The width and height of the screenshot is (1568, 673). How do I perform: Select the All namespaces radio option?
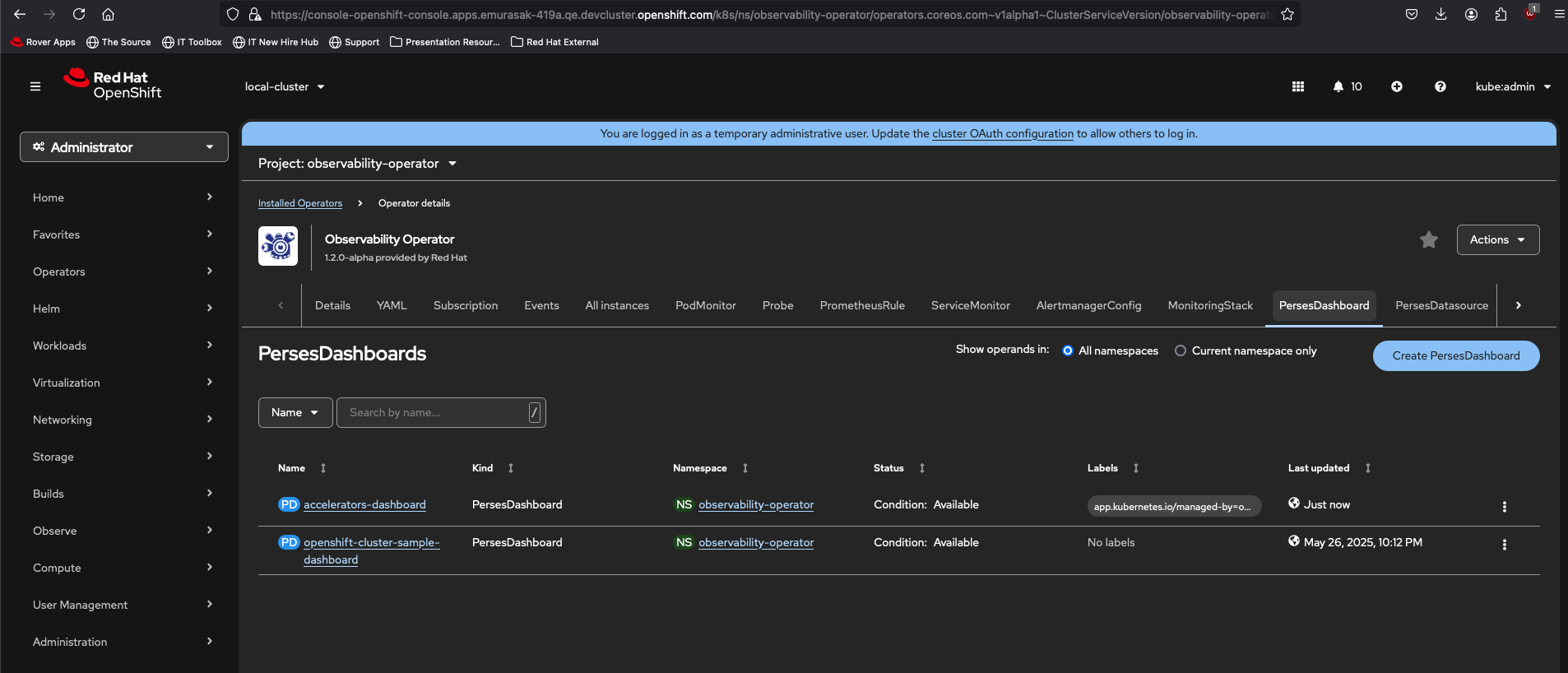1068,350
